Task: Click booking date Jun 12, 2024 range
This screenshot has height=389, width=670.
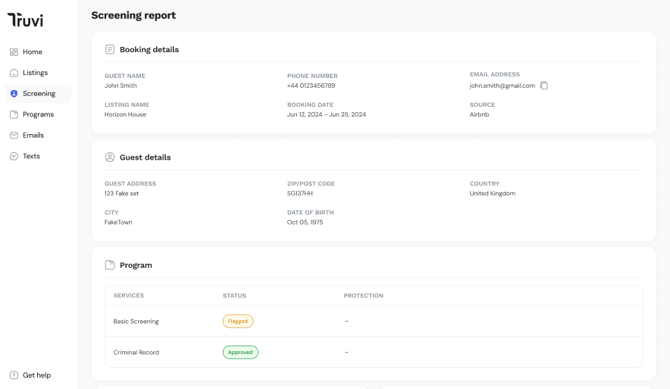Action: pos(326,115)
